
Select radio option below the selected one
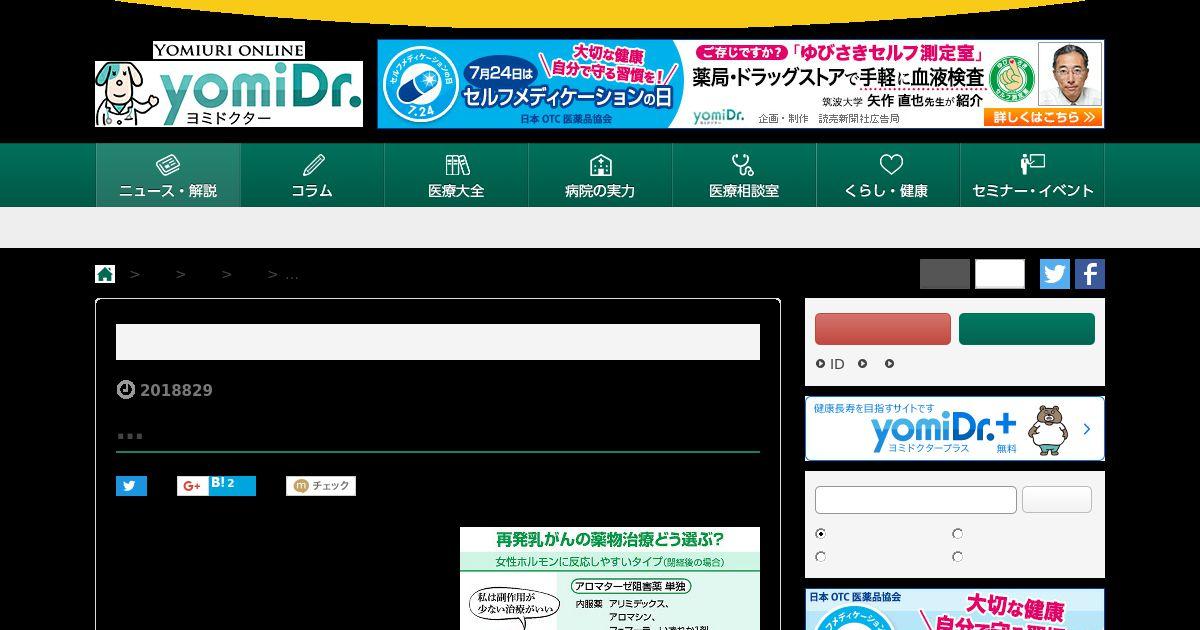[821, 557]
